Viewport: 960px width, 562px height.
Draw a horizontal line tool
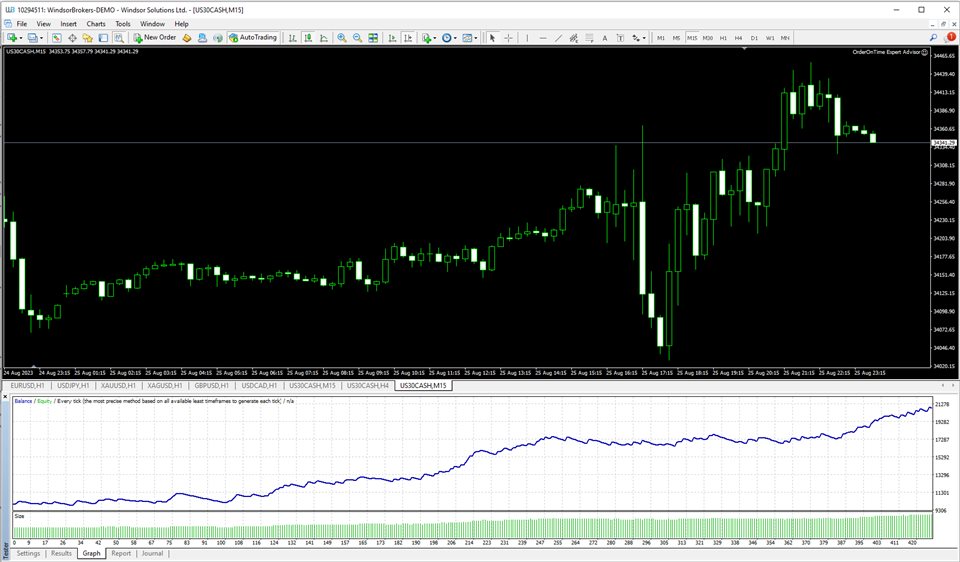[x=543, y=38]
